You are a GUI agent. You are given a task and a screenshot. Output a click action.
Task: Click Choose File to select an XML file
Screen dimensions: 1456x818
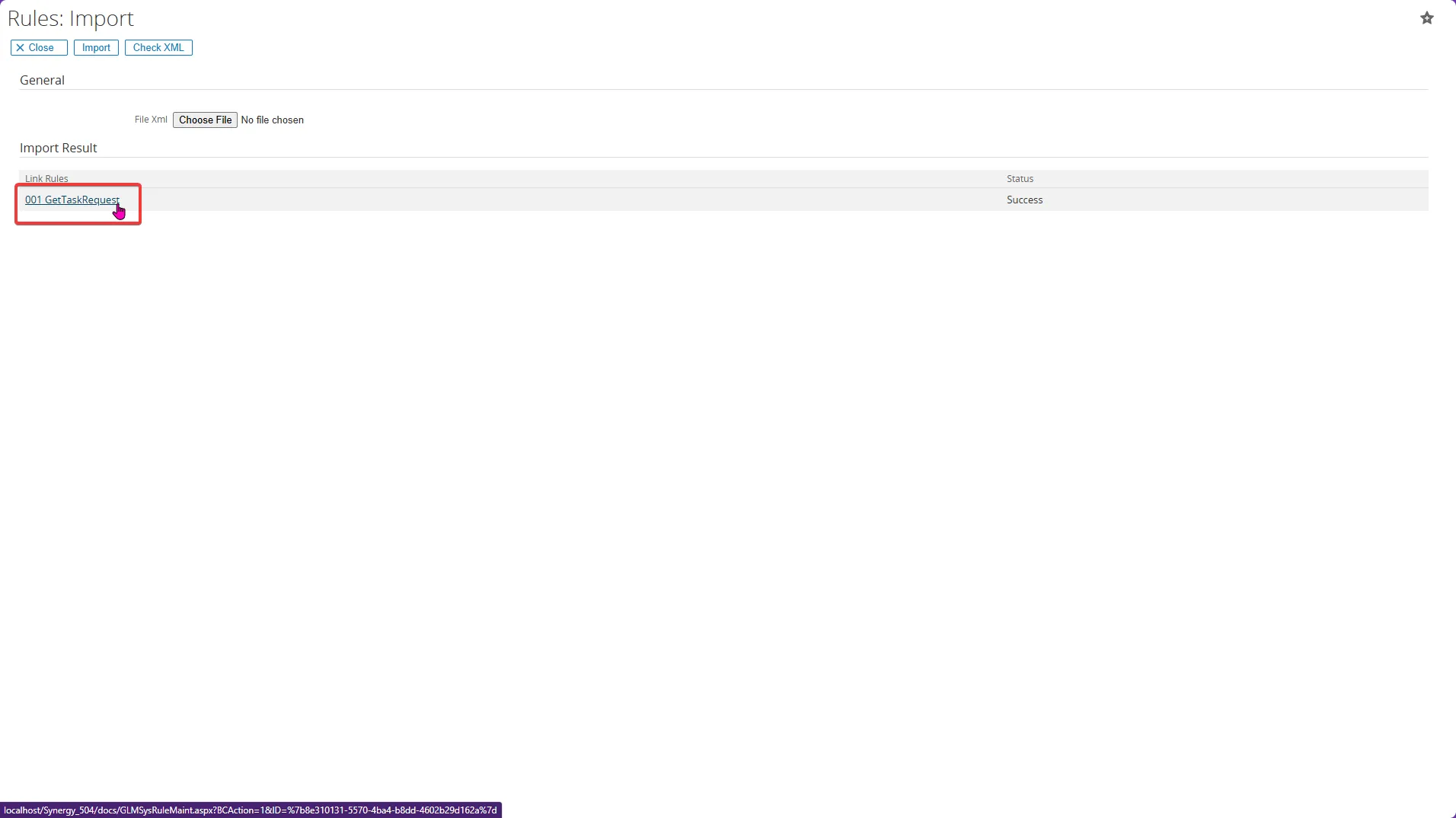pyautogui.click(x=204, y=120)
